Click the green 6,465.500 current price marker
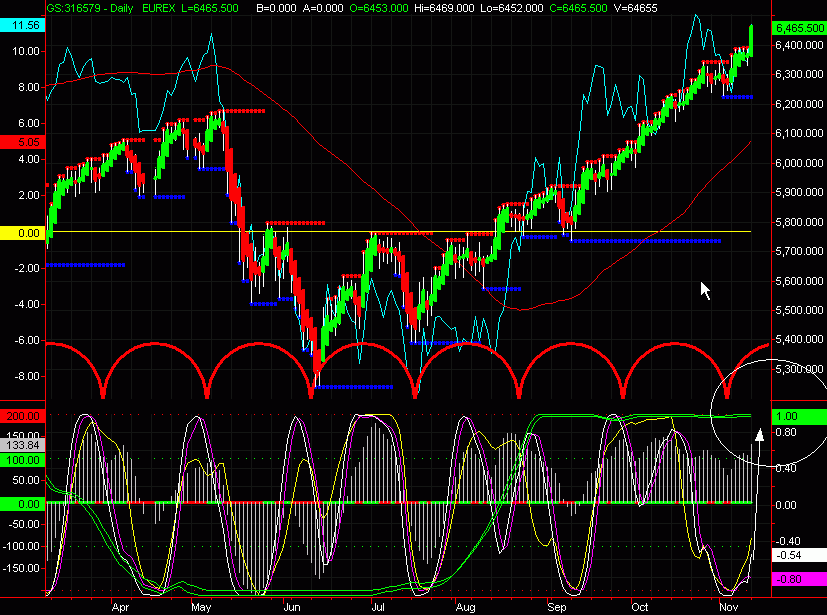This screenshot has height=615, width=827. [x=799, y=28]
